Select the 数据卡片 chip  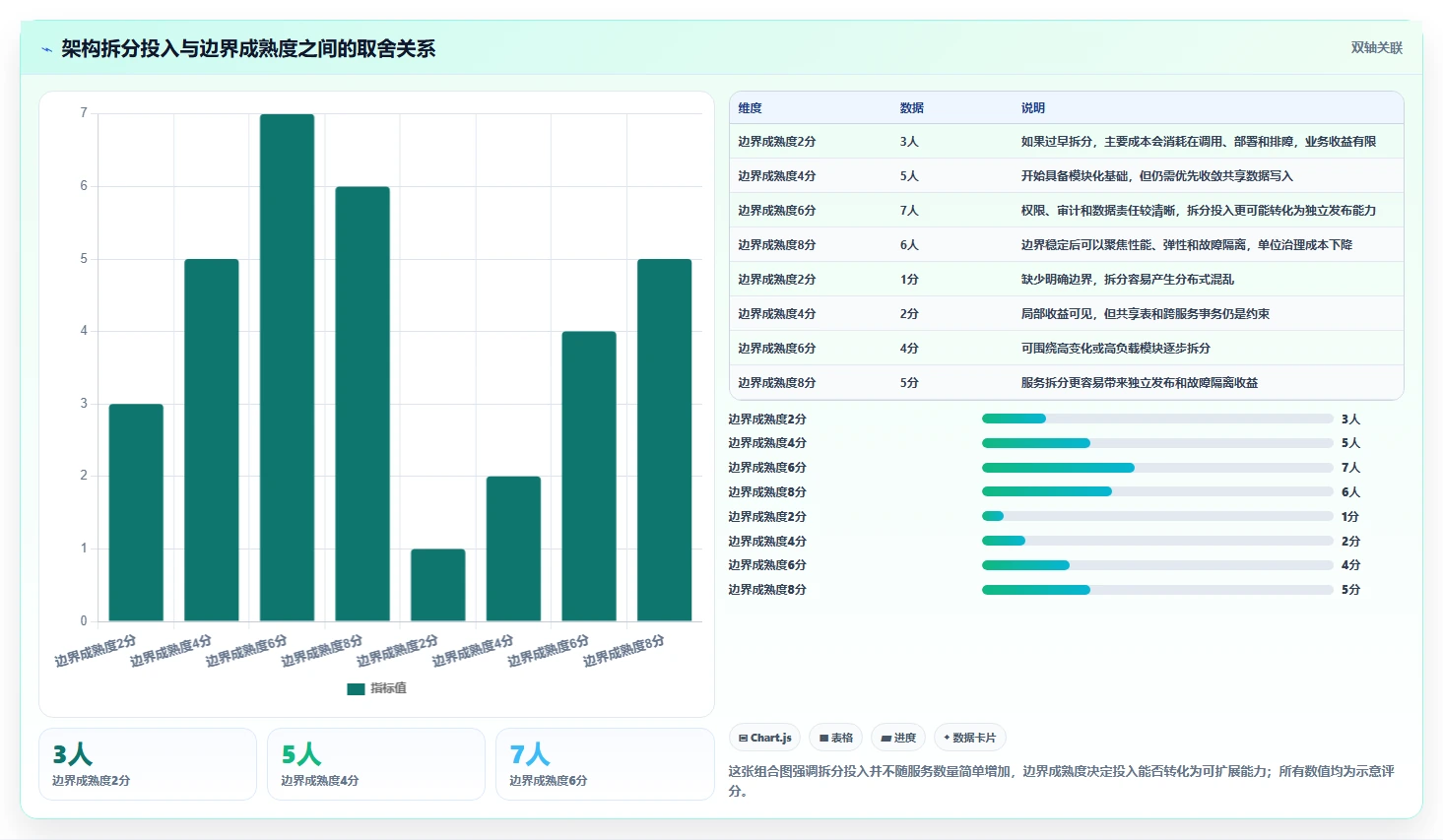[970, 738]
